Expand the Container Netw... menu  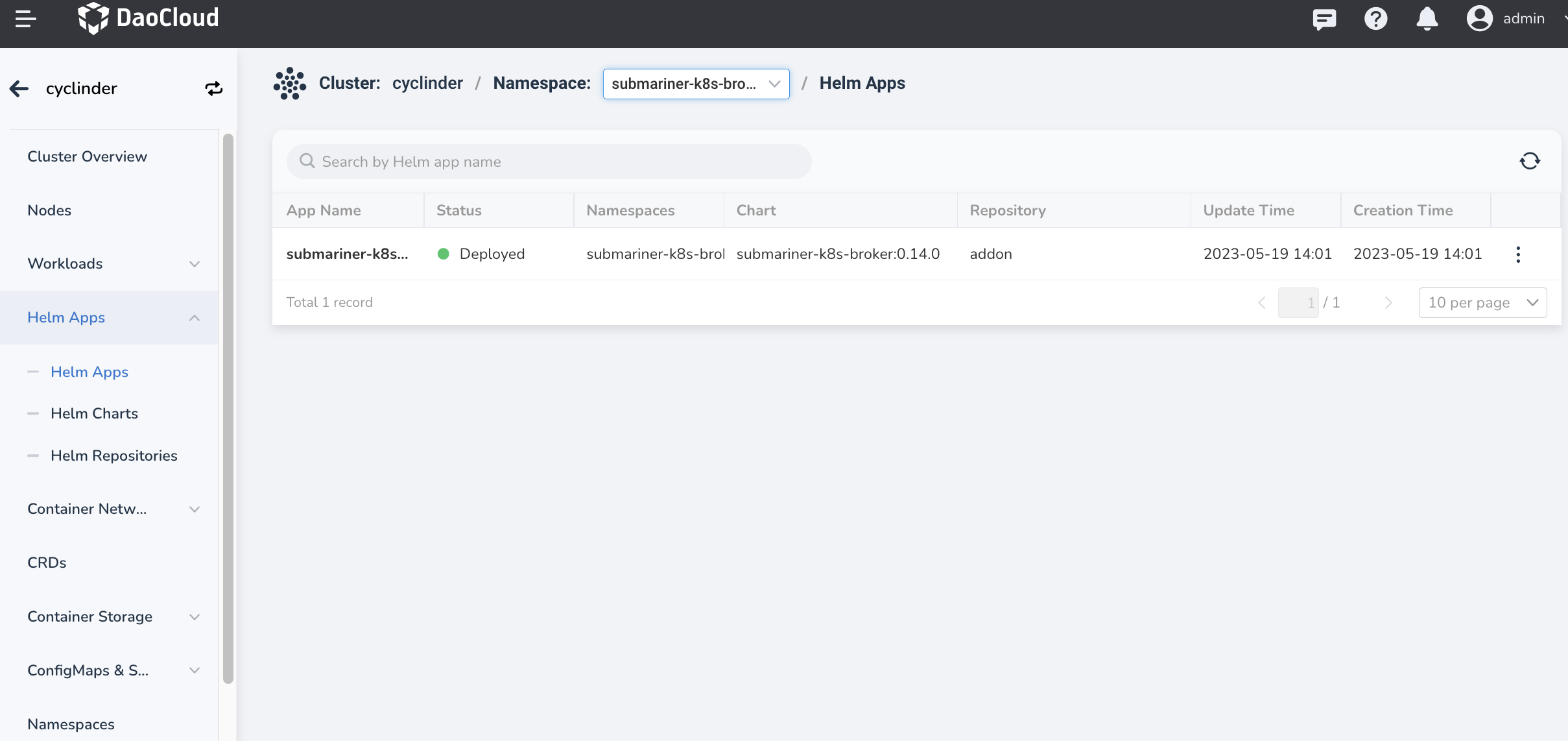tap(110, 509)
